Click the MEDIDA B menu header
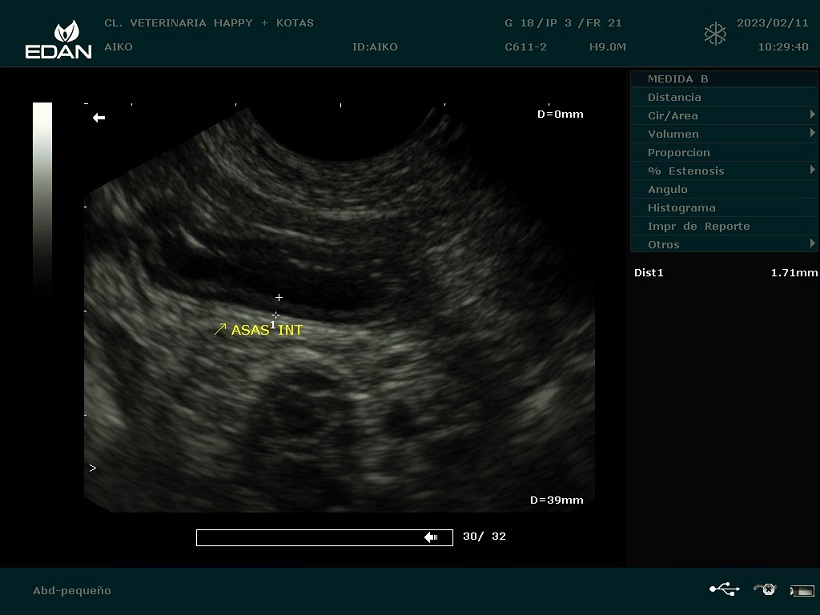 [x=724, y=79]
